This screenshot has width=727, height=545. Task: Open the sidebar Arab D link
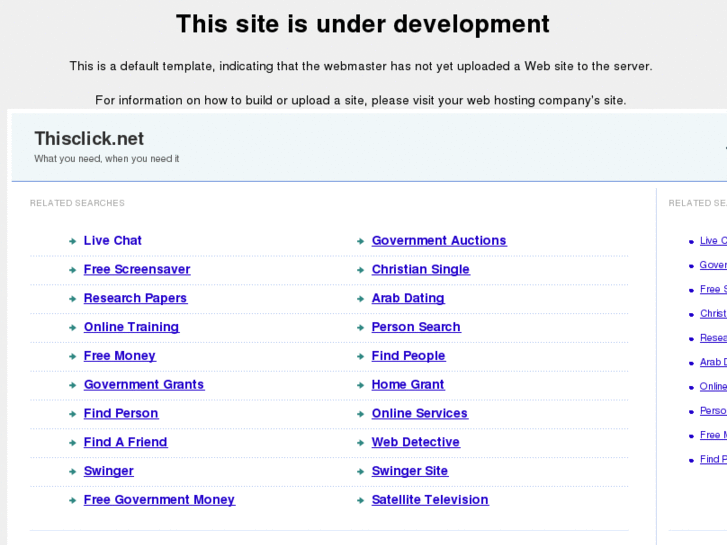pyautogui.click(x=713, y=362)
